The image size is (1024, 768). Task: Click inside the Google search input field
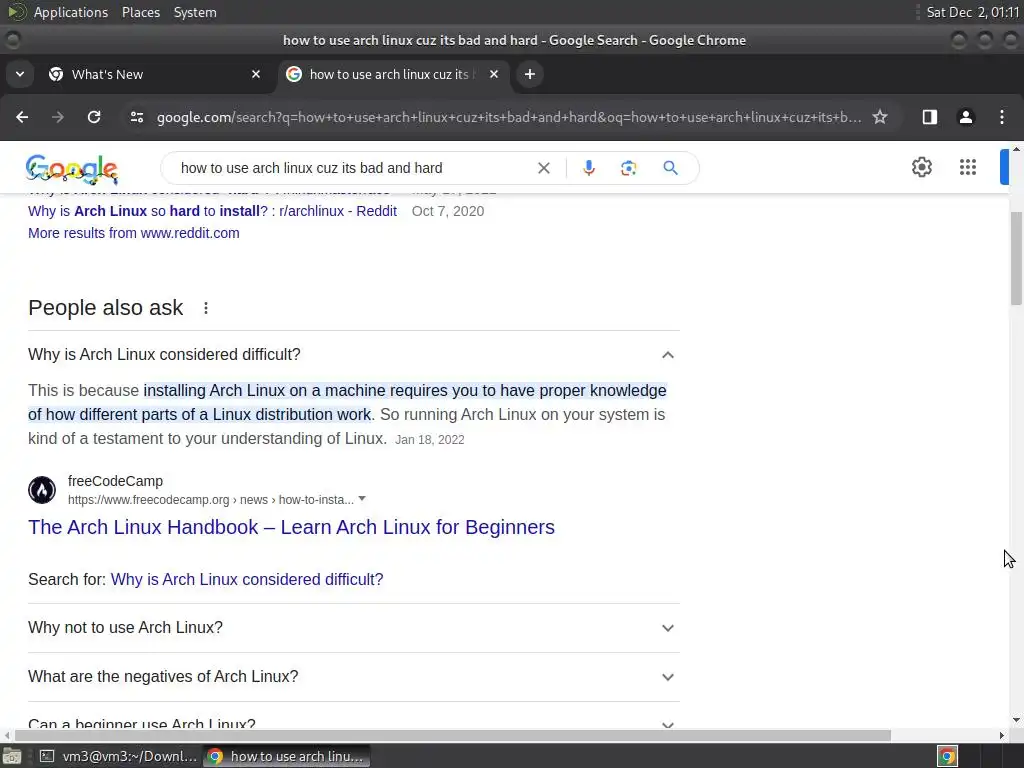point(353,168)
